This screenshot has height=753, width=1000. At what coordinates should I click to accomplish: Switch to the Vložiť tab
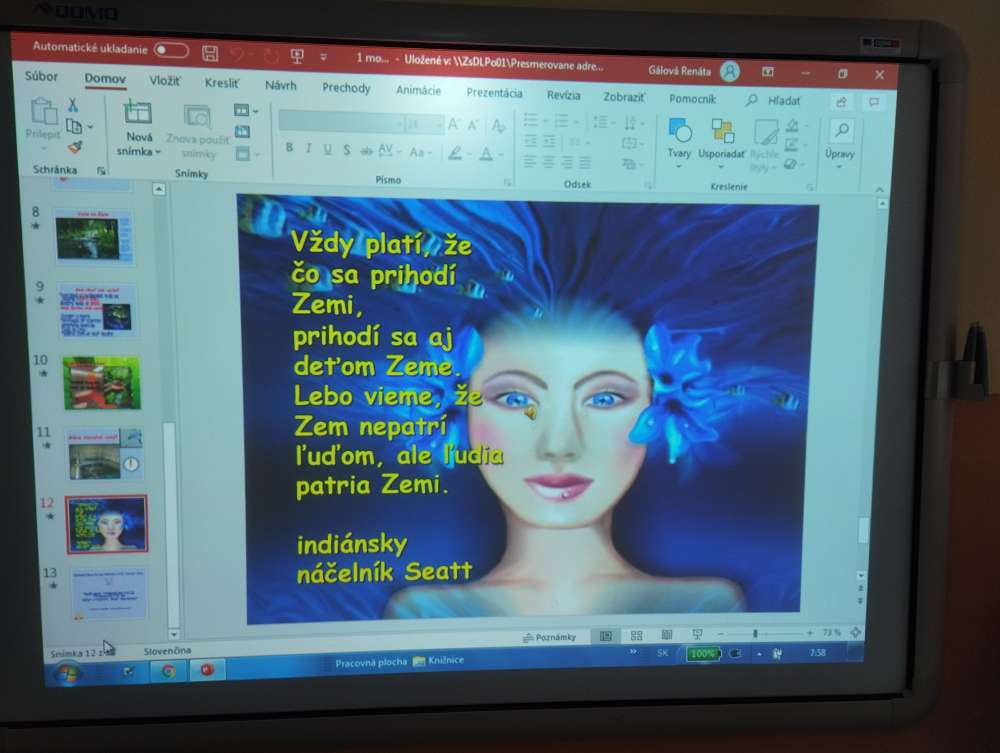pos(165,80)
